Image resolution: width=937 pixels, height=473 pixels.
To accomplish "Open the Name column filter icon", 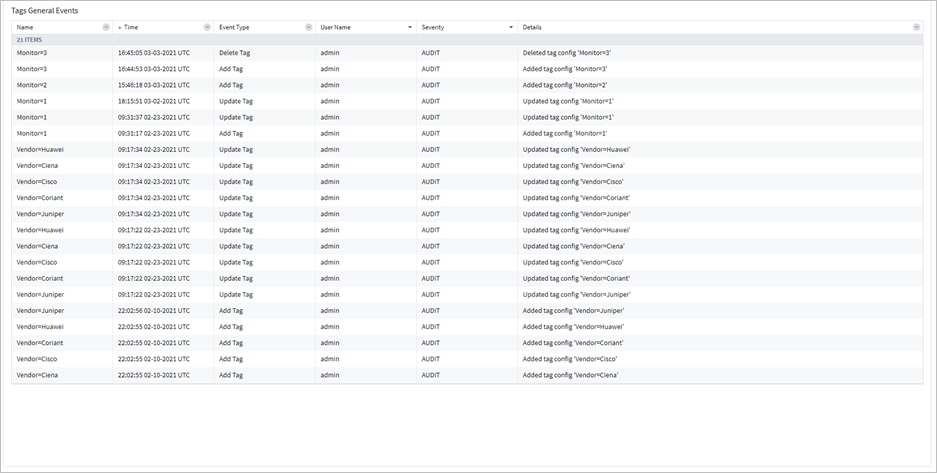I will (x=106, y=27).
